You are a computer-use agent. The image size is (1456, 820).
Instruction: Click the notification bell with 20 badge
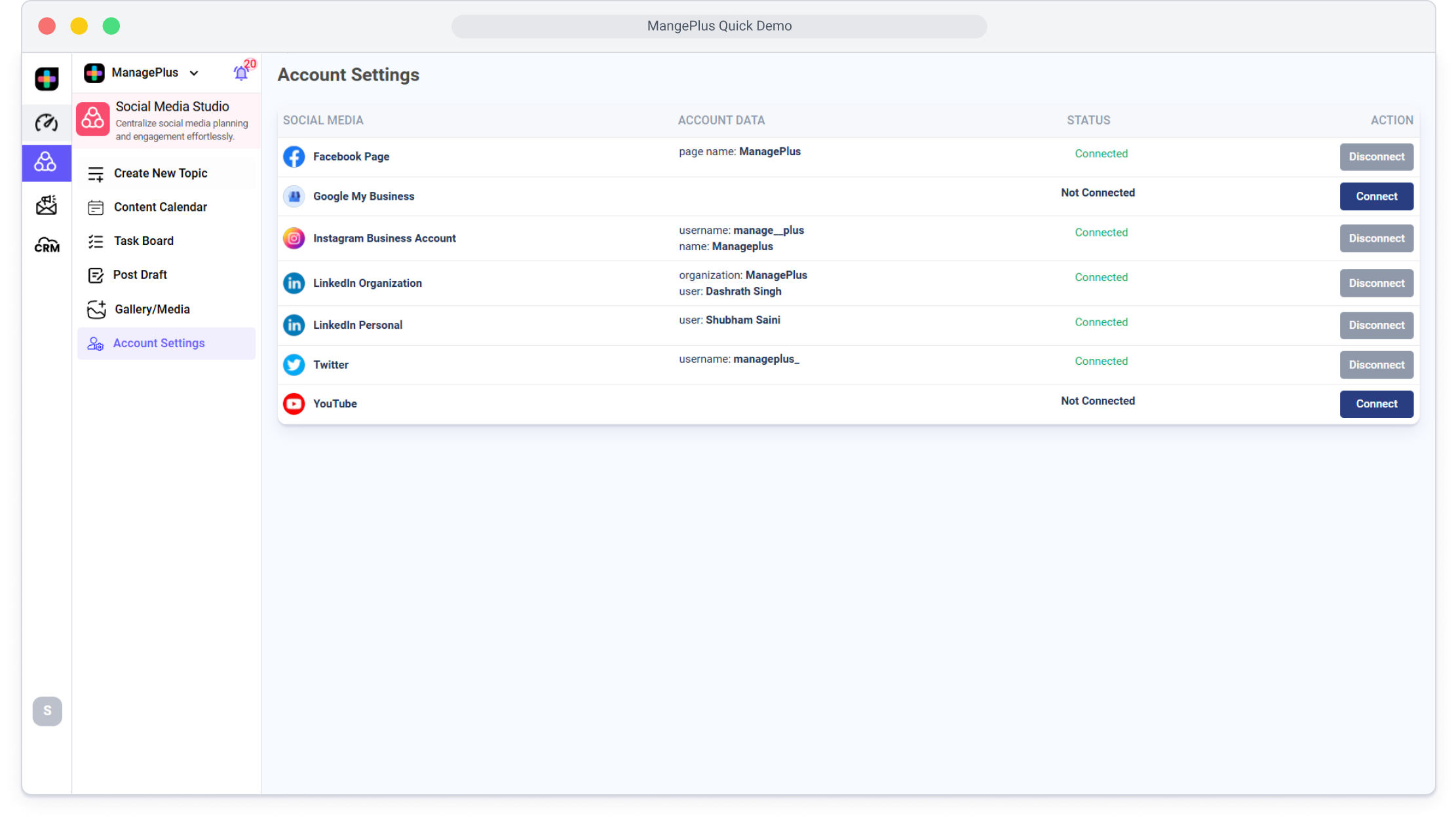(x=241, y=73)
